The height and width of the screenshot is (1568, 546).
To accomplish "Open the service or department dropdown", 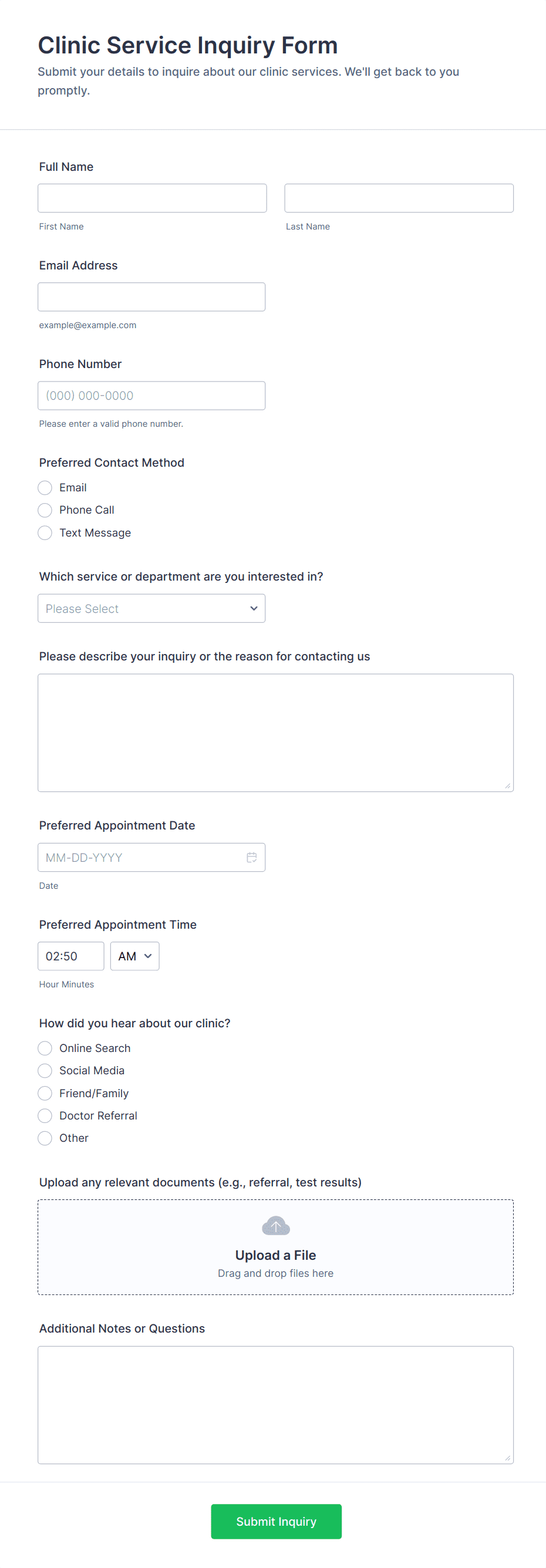I will (151, 608).
